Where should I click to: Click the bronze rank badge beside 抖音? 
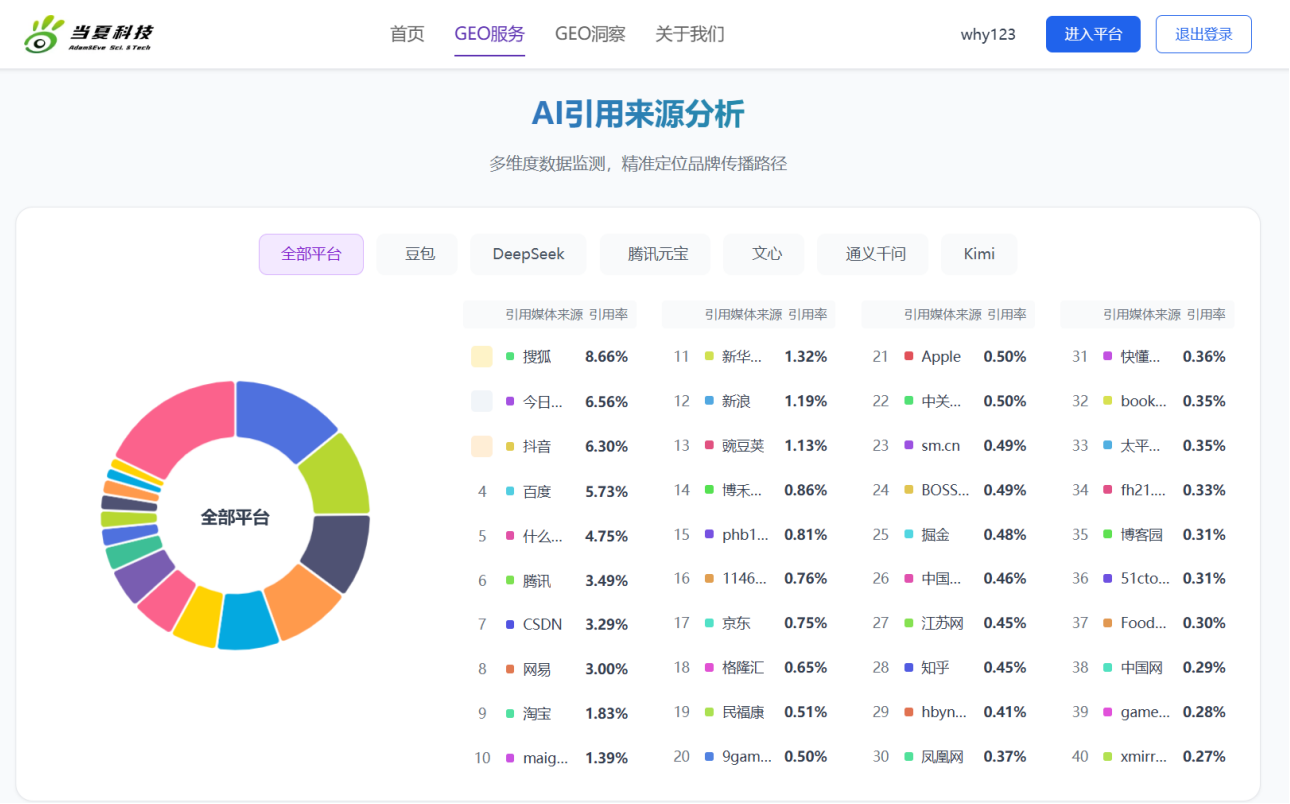tap(481, 446)
